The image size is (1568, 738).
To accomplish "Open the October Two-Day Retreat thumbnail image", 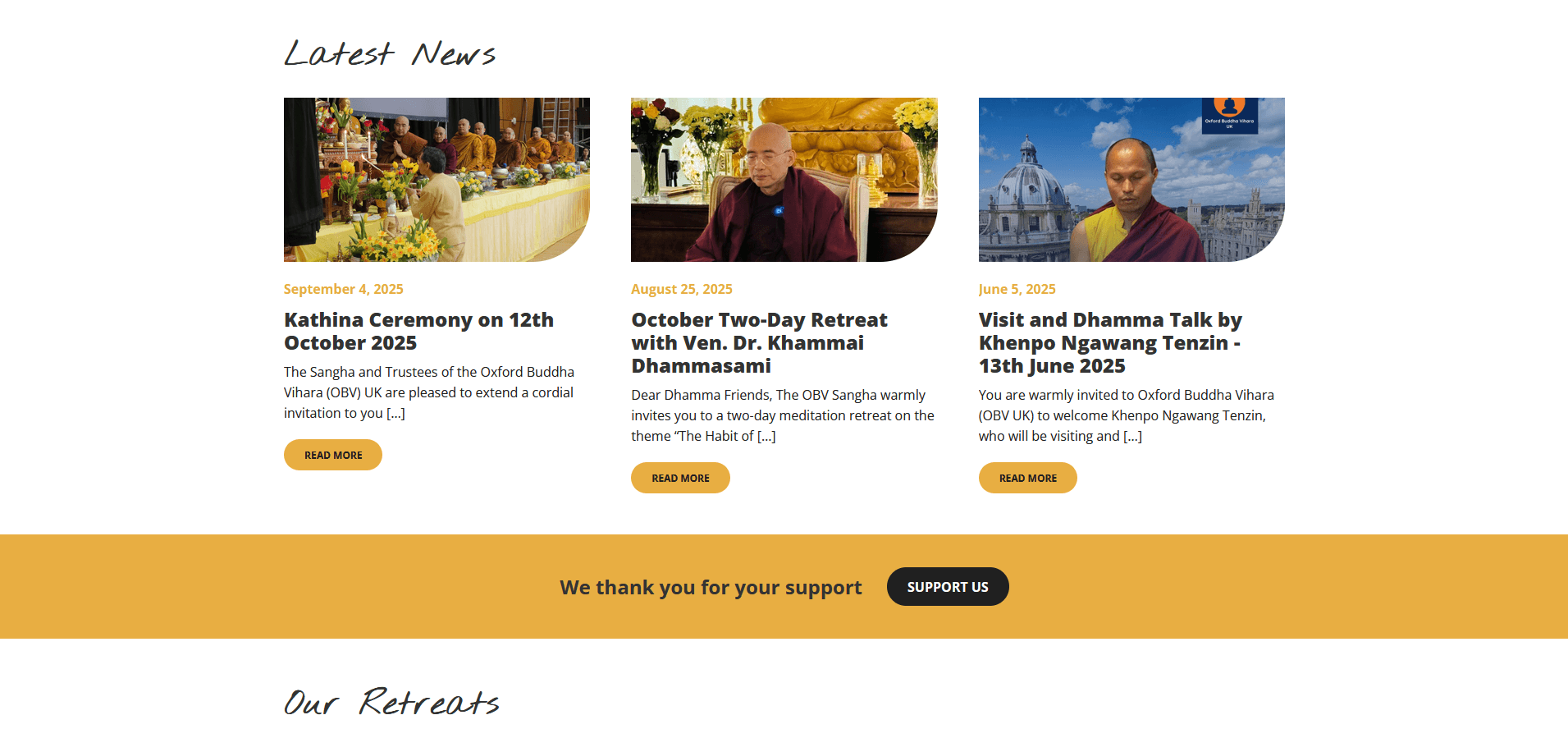I will 784,180.
